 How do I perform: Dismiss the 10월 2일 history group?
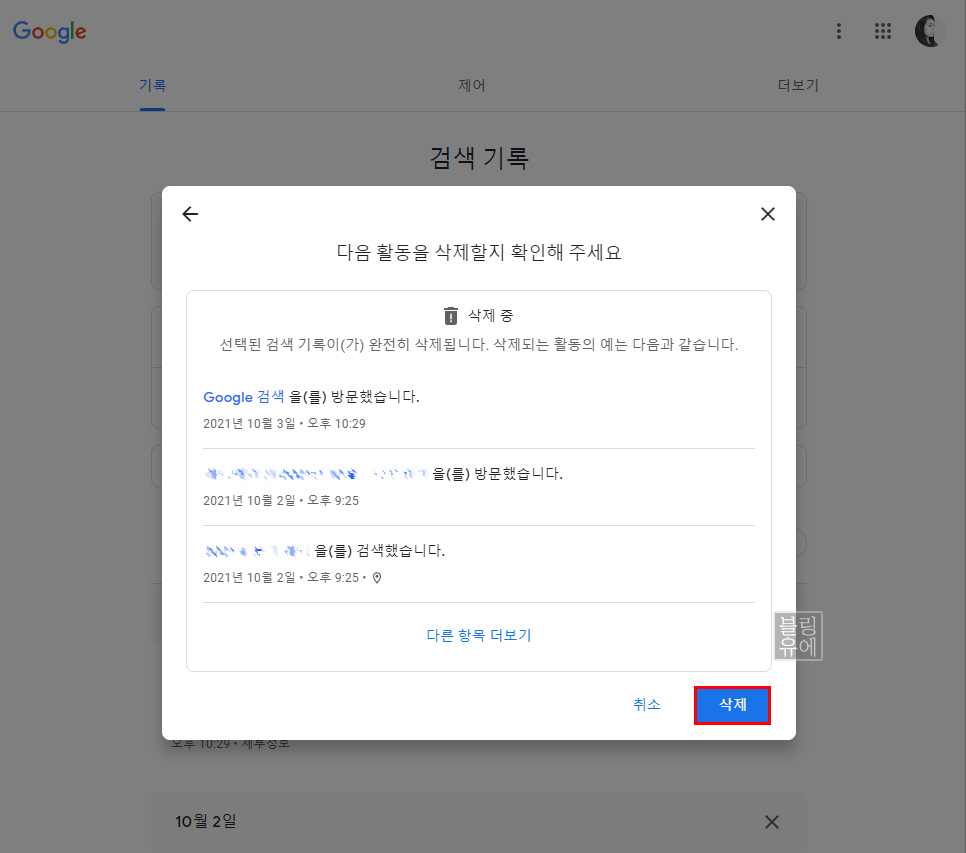point(771,821)
